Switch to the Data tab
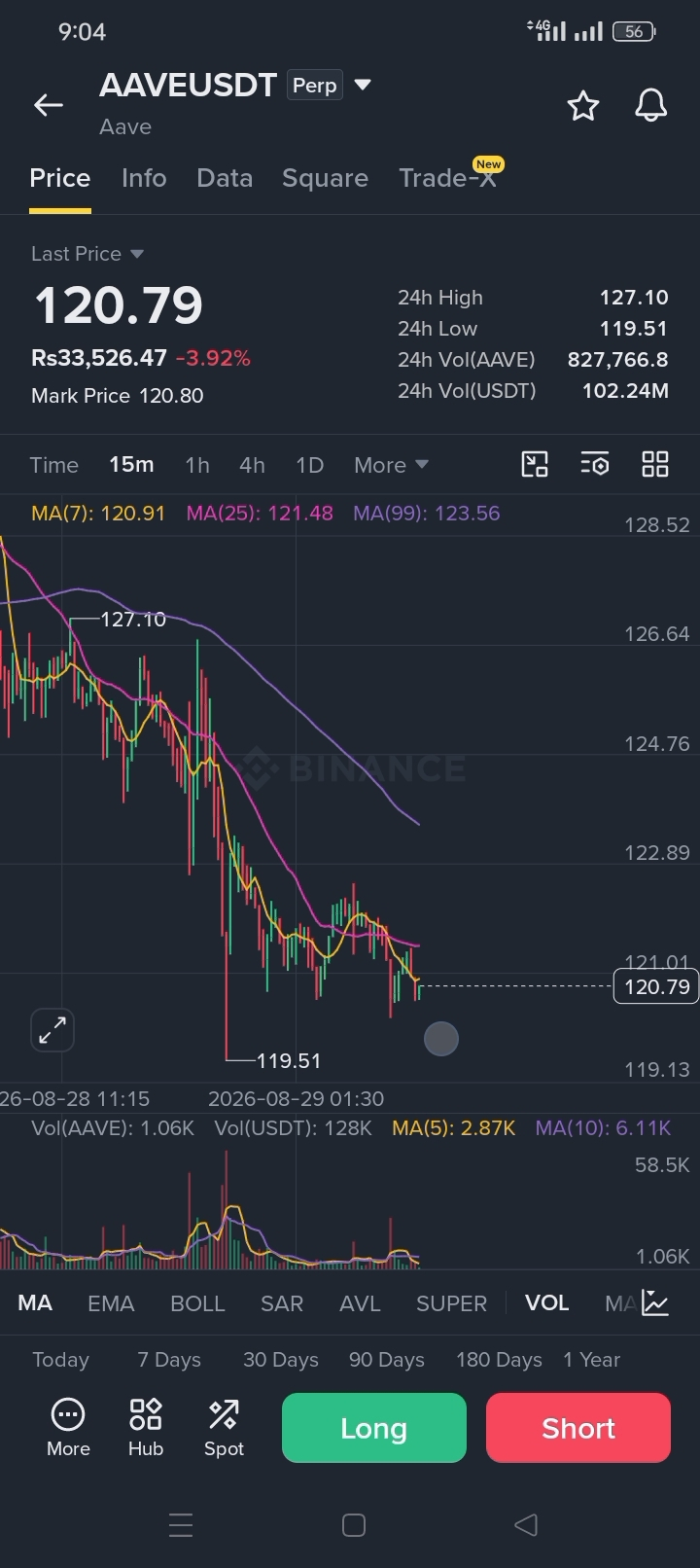Screen dimensions: 700x1568 [x=225, y=178]
